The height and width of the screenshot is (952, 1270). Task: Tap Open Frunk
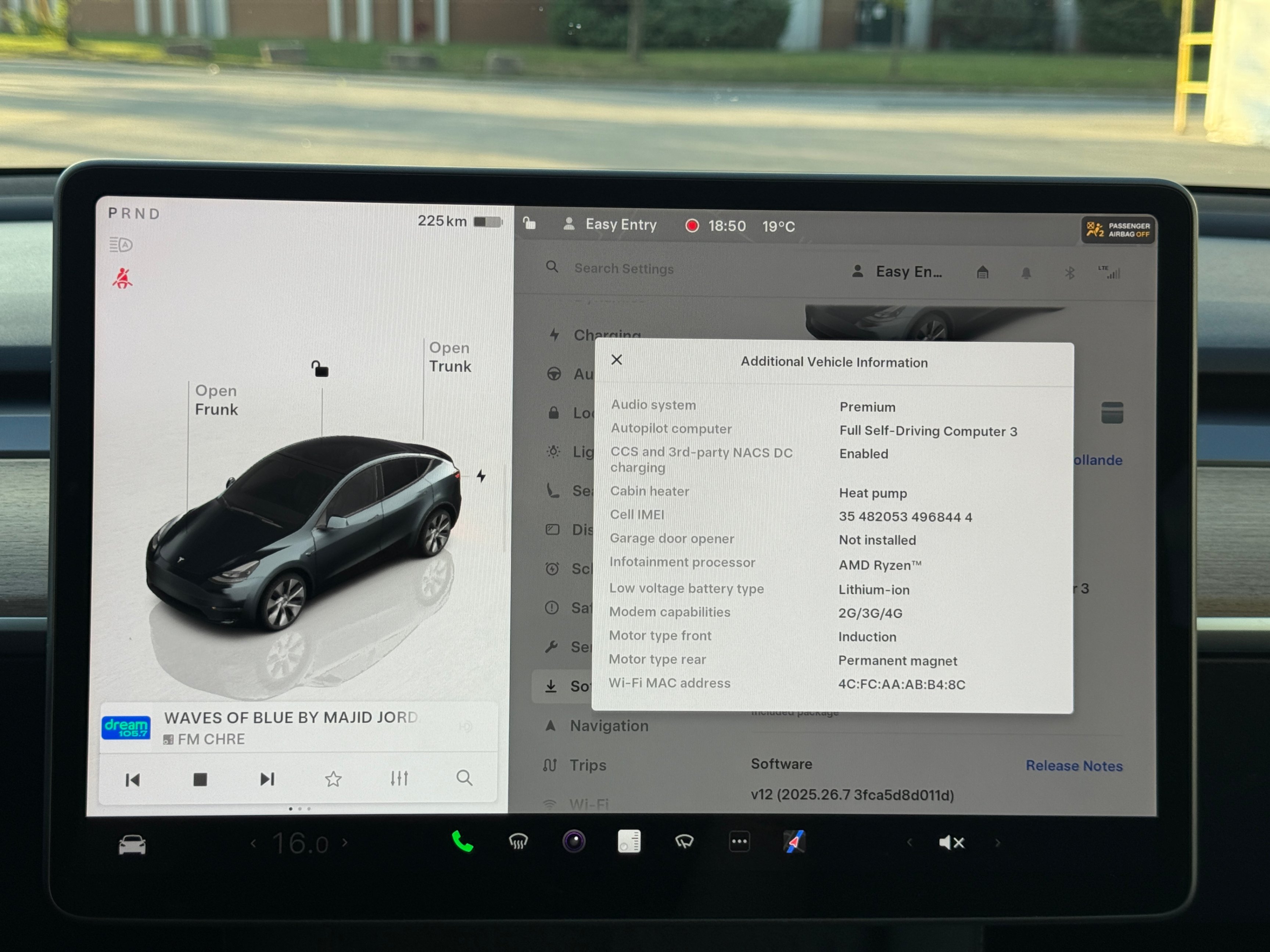[x=216, y=400]
